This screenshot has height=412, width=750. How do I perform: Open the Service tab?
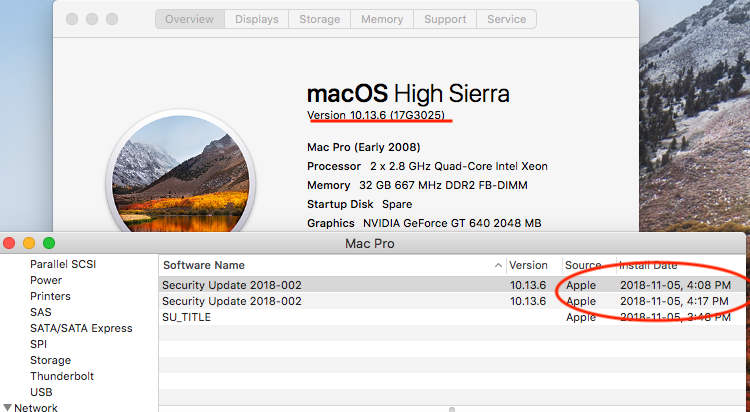[x=507, y=19]
